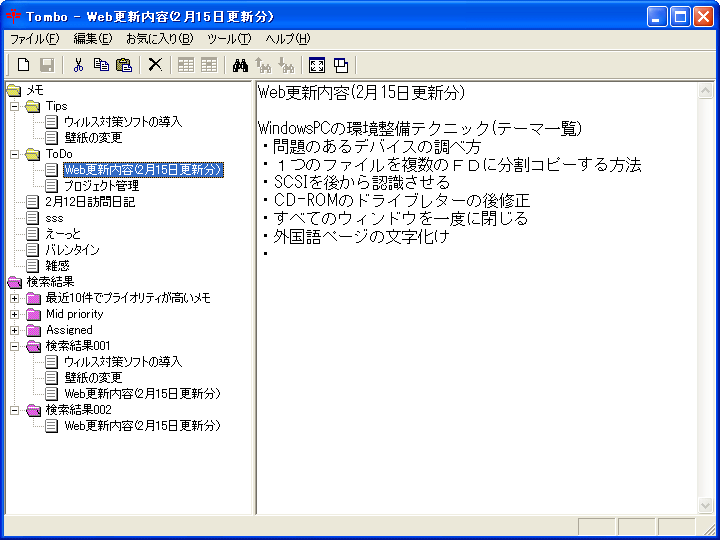Click the ToDo folder icon
The image size is (720, 540).
(33, 154)
